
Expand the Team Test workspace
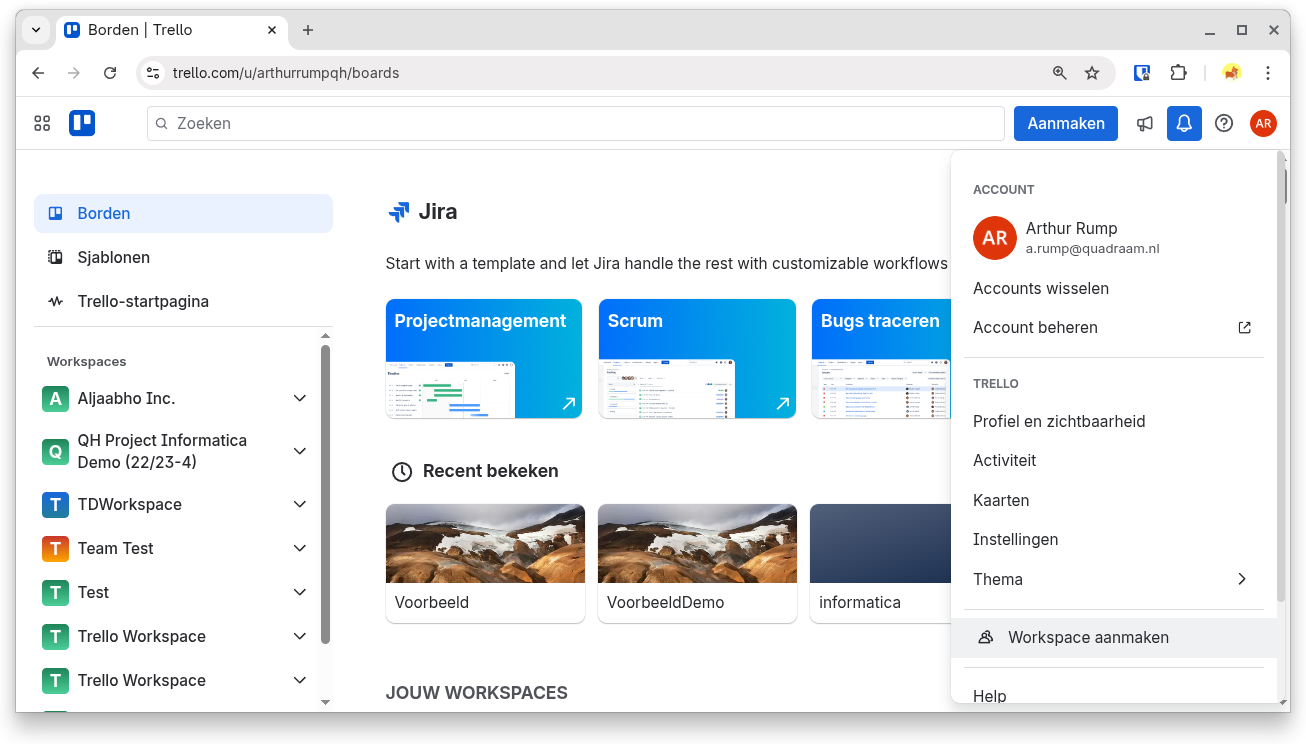[299, 548]
